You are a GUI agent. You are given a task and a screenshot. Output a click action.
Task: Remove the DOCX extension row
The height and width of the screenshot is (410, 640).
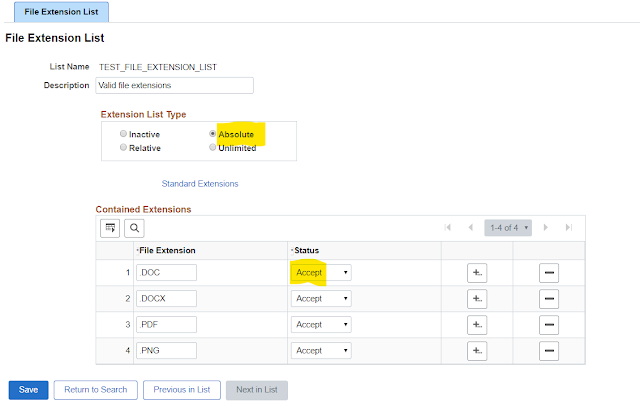pos(549,298)
